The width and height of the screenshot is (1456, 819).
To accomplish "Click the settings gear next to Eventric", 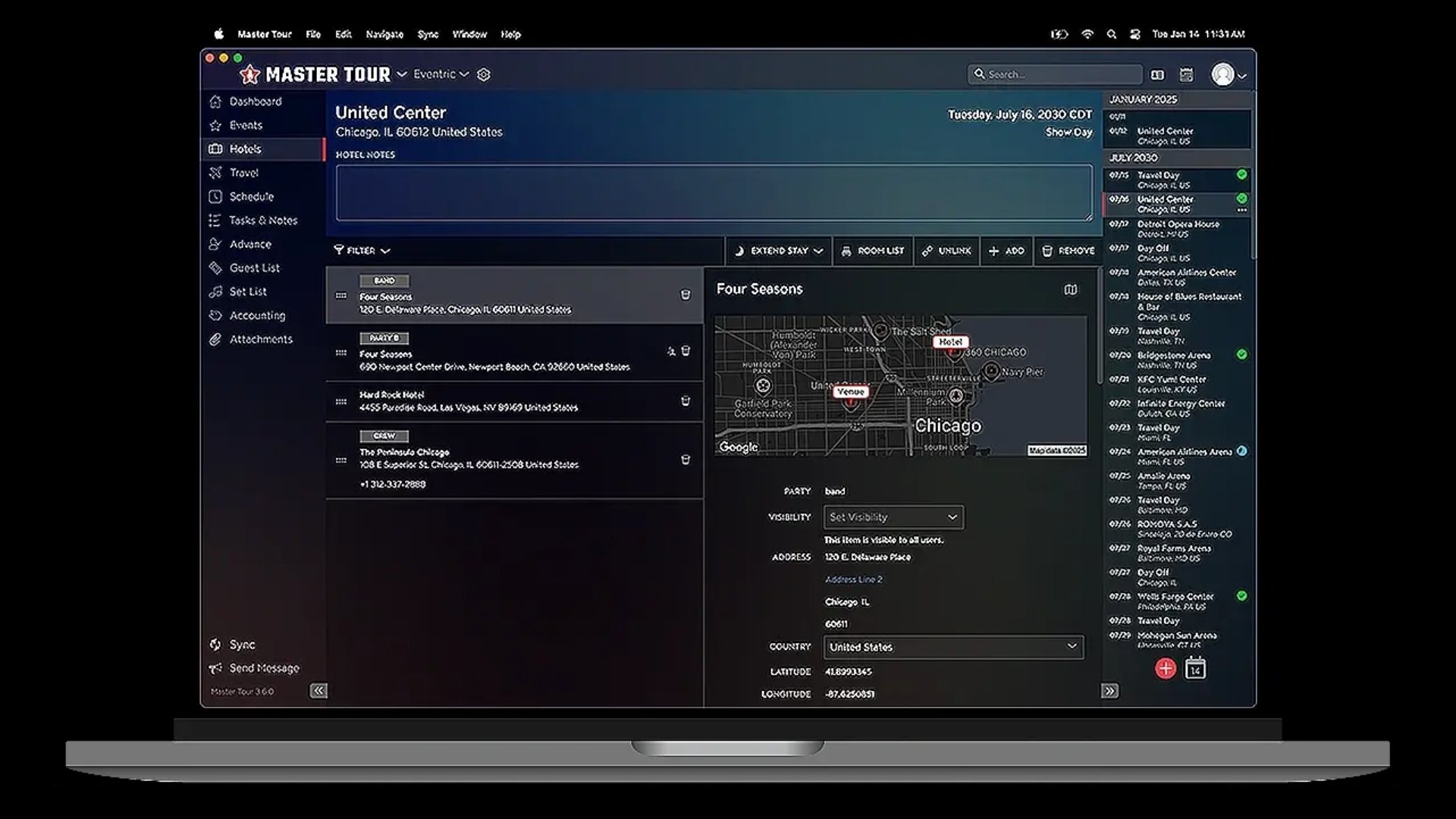I will pyautogui.click(x=484, y=74).
